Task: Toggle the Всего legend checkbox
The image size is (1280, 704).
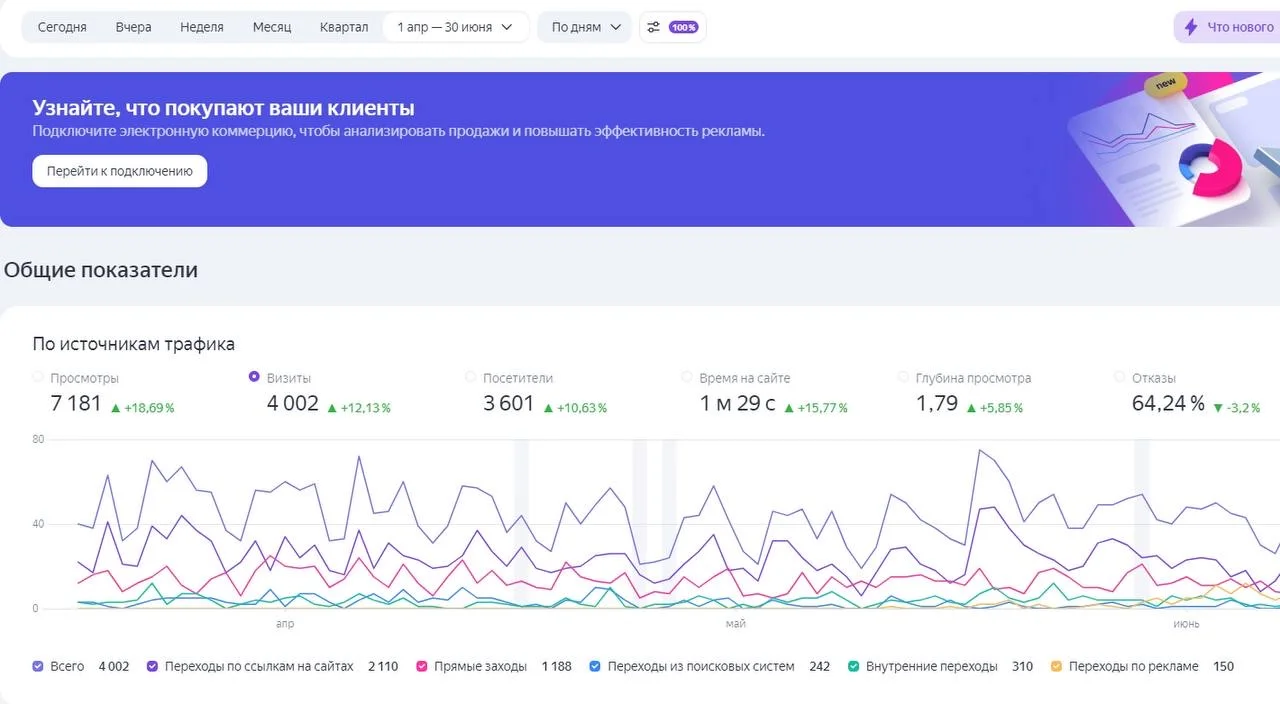Action: [x=38, y=666]
